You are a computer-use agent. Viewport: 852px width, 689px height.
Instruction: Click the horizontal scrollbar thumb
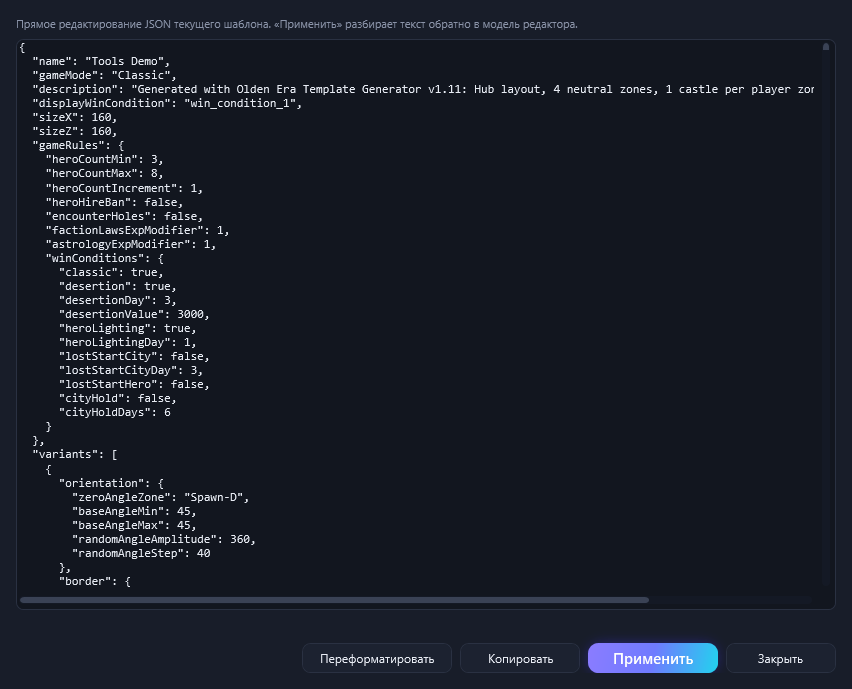pyautogui.click(x=334, y=600)
